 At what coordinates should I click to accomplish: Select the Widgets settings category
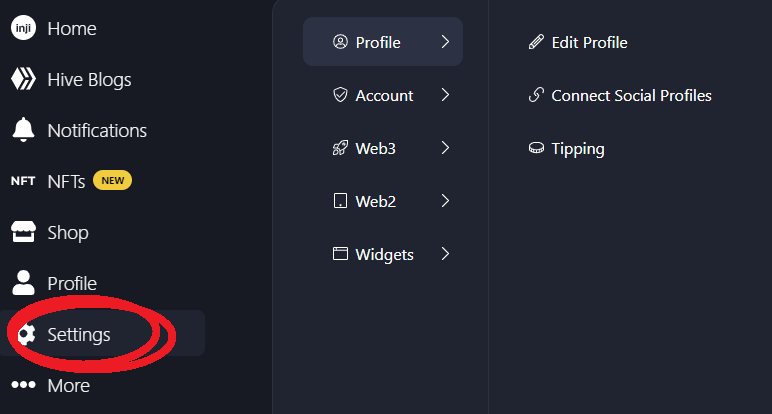pos(383,254)
